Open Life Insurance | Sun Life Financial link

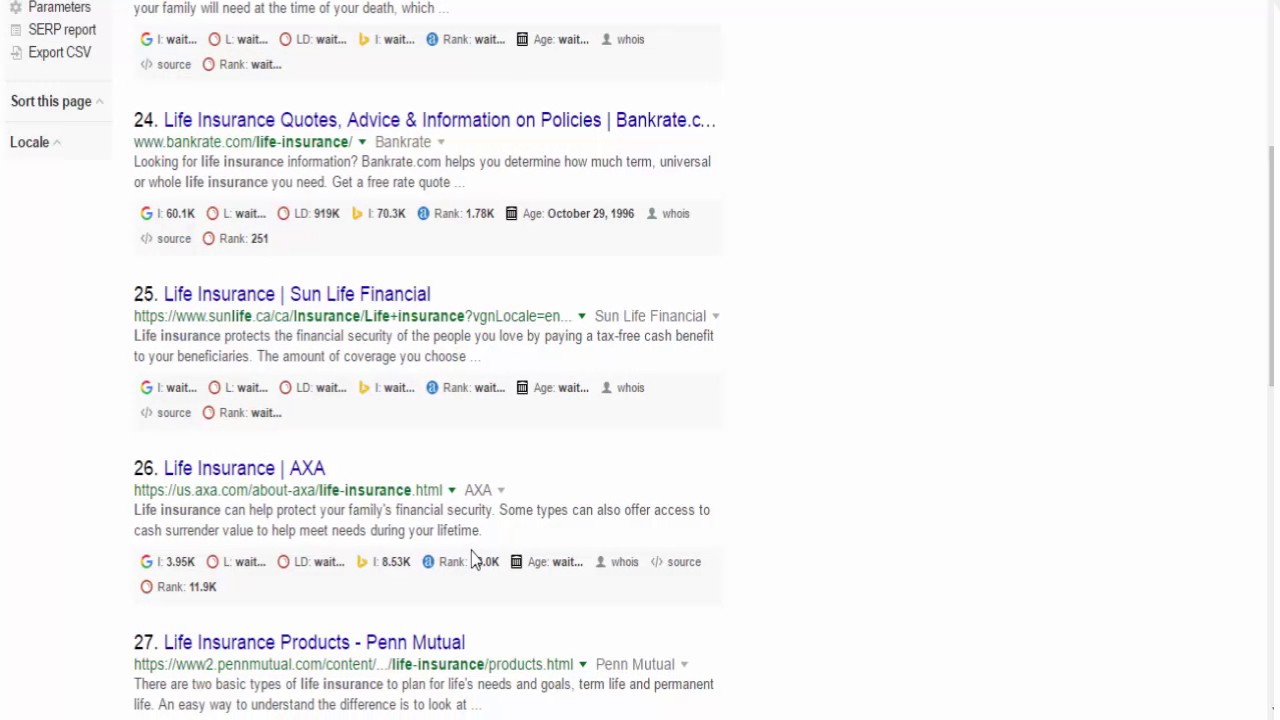click(x=297, y=294)
